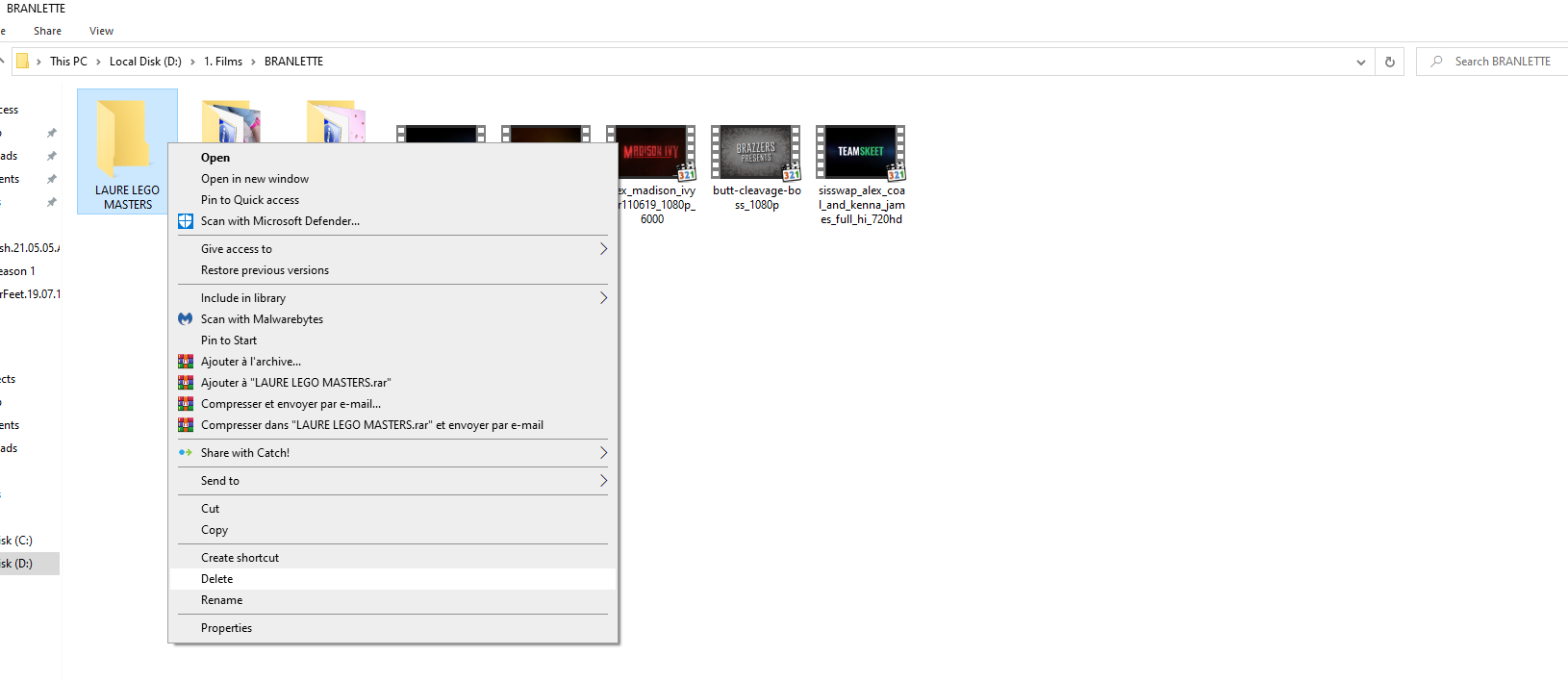Expand the "Include in library" submenu
This screenshot has height=681, width=1568.
click(603, 298)
